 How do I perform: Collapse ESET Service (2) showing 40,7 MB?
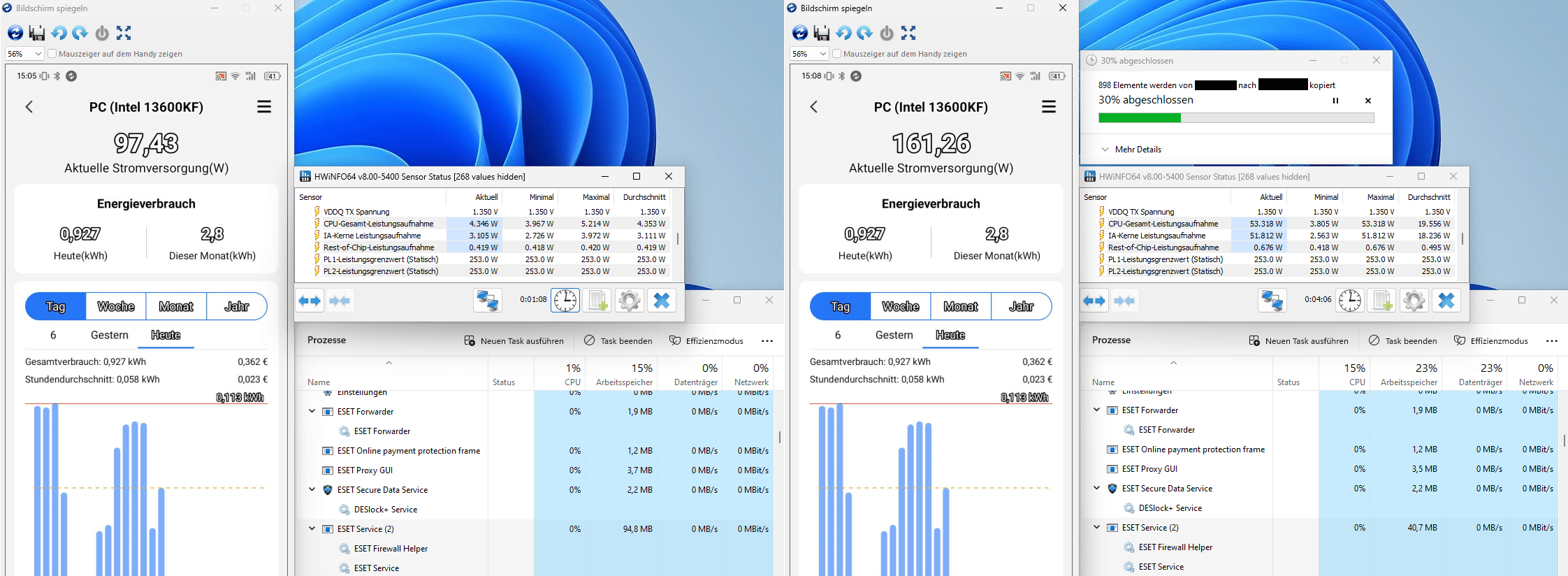[1097, 528]
